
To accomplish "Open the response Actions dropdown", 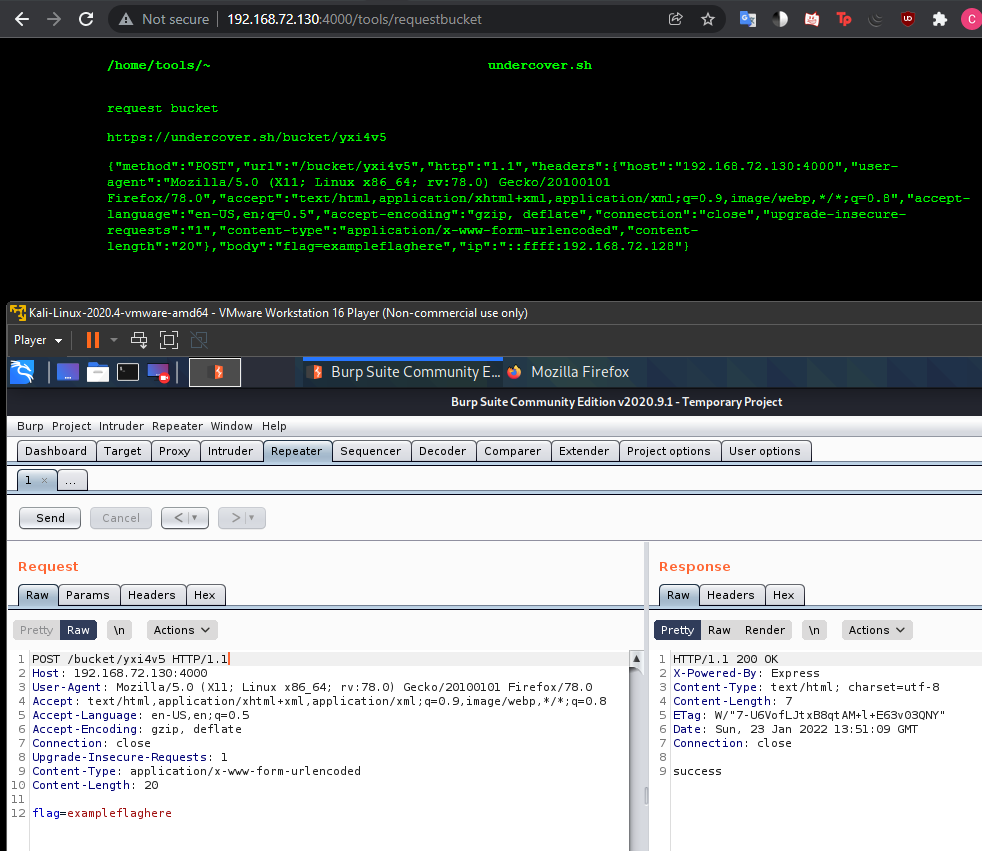I will pyautogui.click(x=877, y=630).
